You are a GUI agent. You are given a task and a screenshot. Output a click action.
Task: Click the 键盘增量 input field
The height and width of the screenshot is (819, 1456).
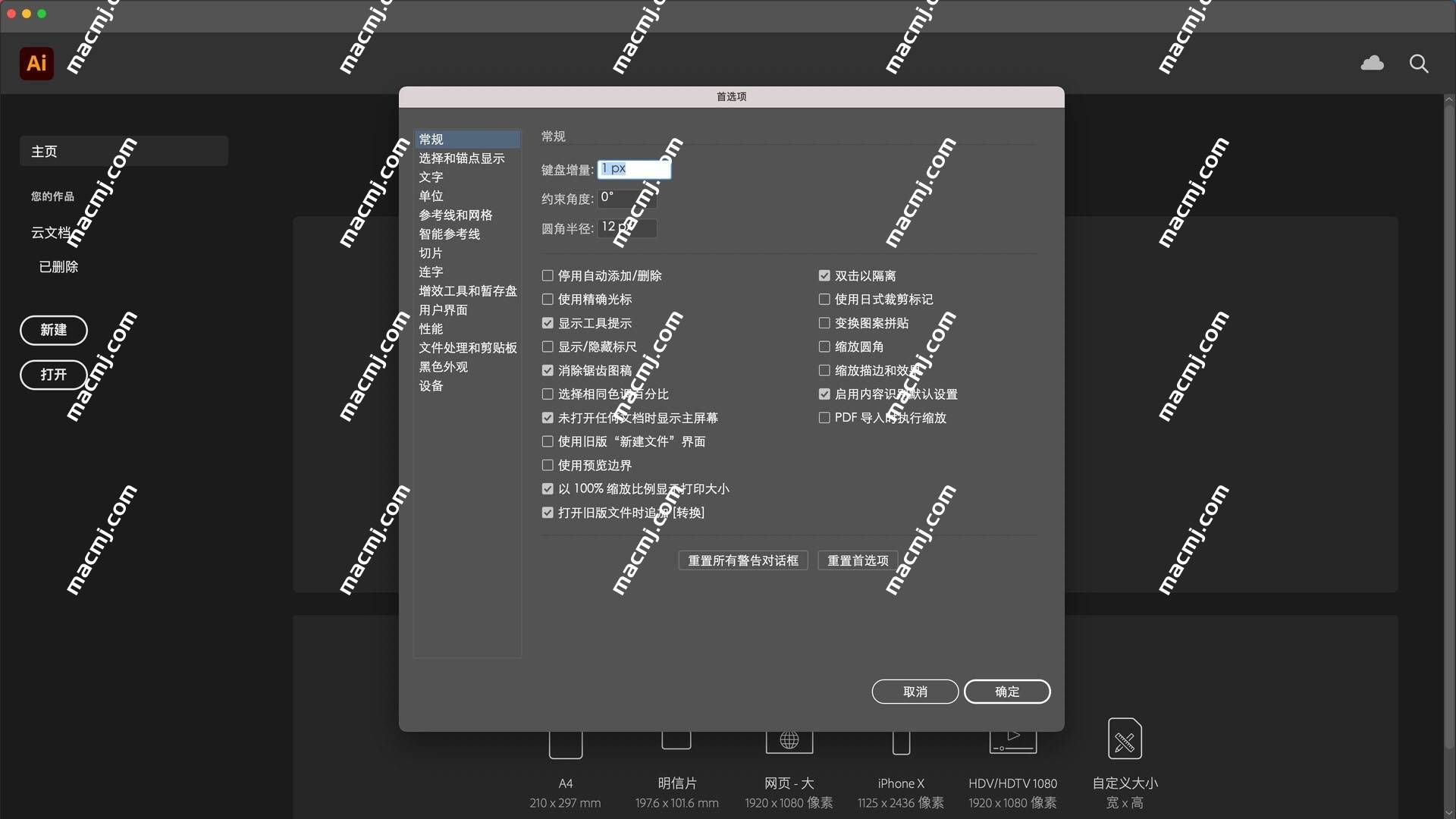pyautogui.click(x=634, y=169)
